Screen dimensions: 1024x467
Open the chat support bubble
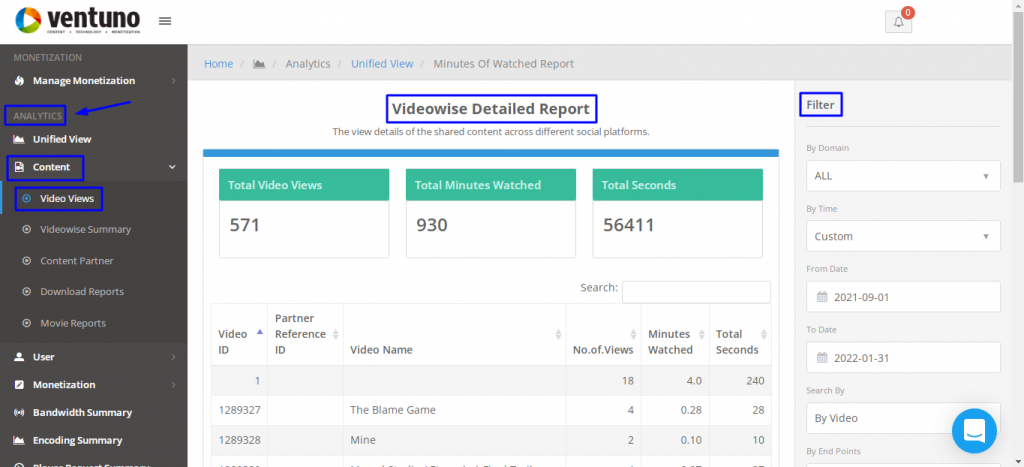click(974, 430)
